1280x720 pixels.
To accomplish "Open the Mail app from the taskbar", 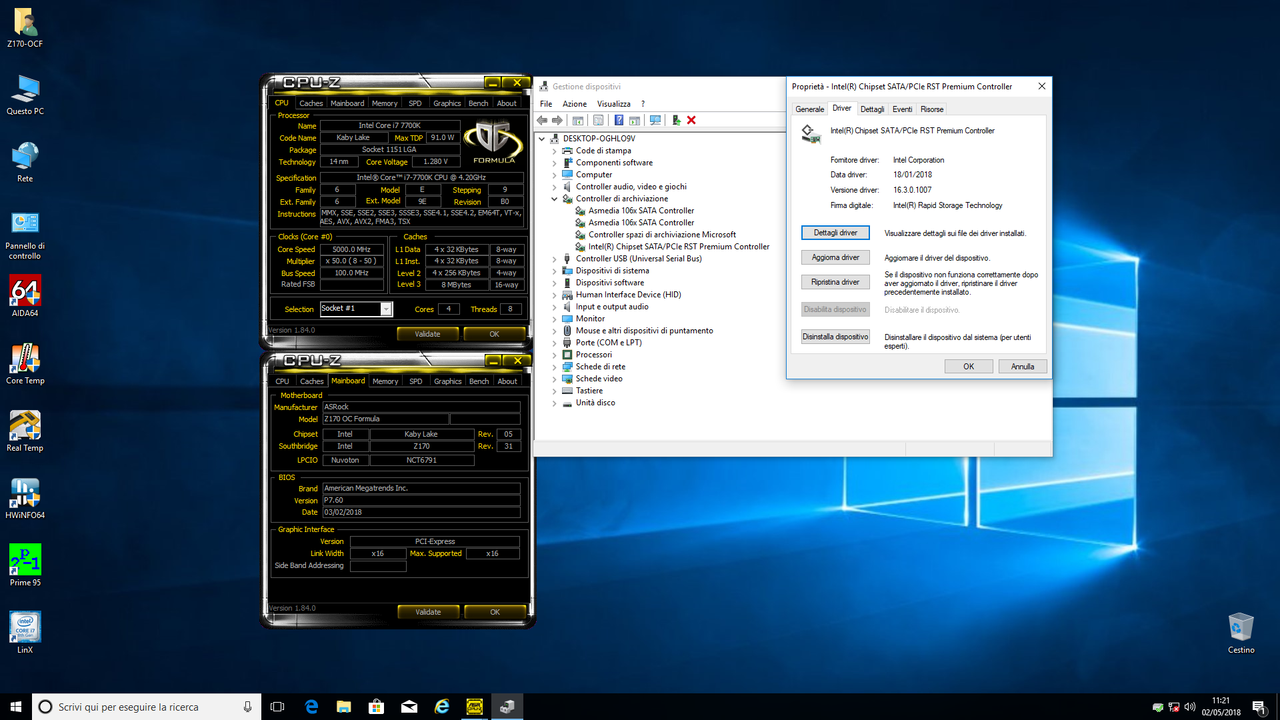I will (409, 706).
